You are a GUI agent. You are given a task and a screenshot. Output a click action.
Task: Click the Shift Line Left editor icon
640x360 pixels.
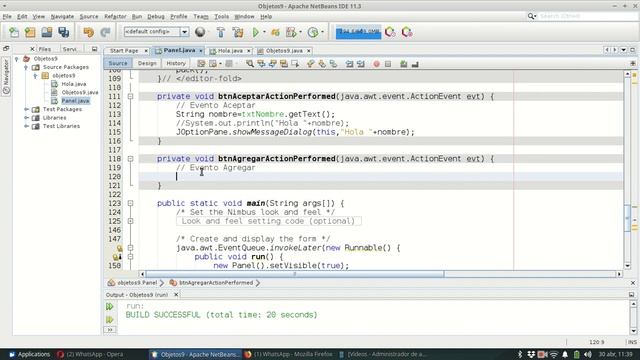(349, 64)
